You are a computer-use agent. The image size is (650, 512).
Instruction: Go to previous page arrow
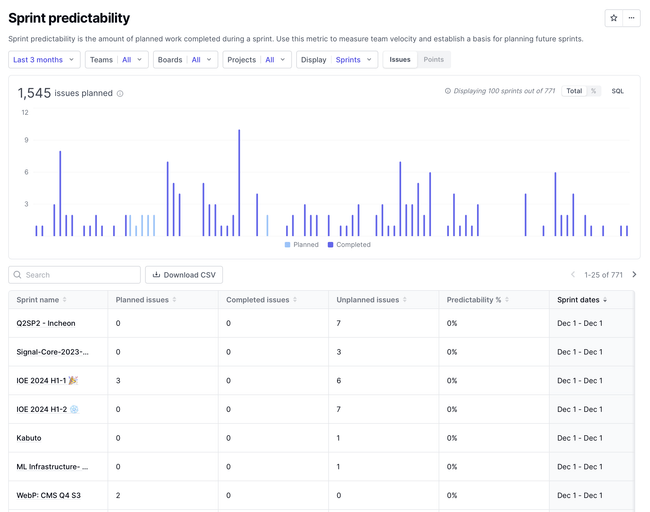click(573, 274)
